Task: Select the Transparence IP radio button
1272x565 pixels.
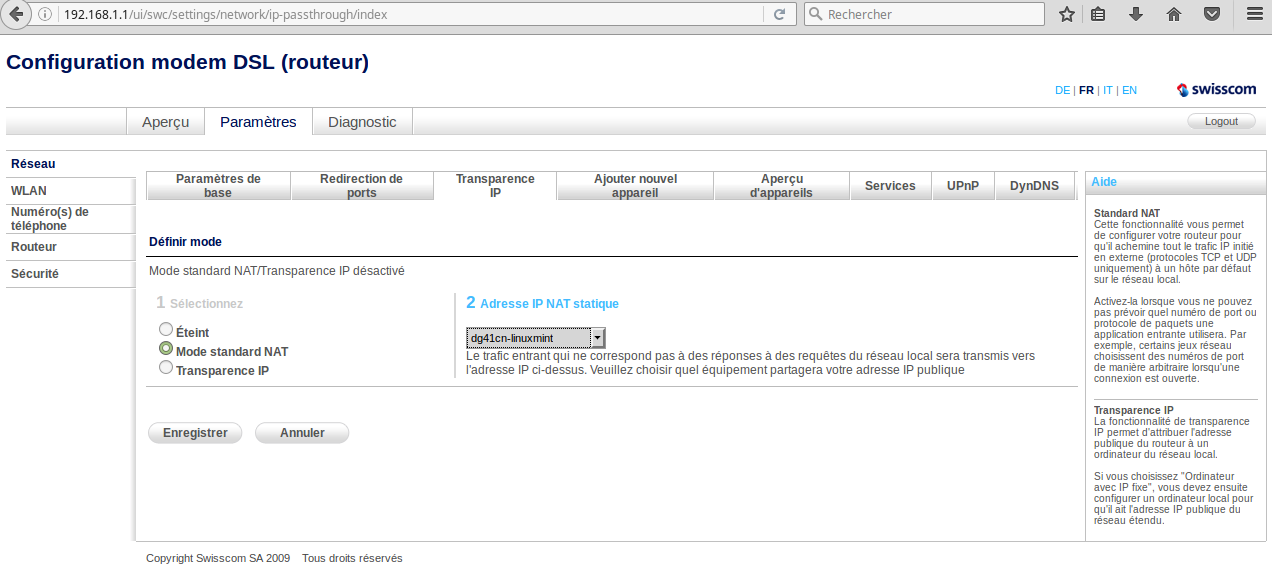Action: click(166, 368)
